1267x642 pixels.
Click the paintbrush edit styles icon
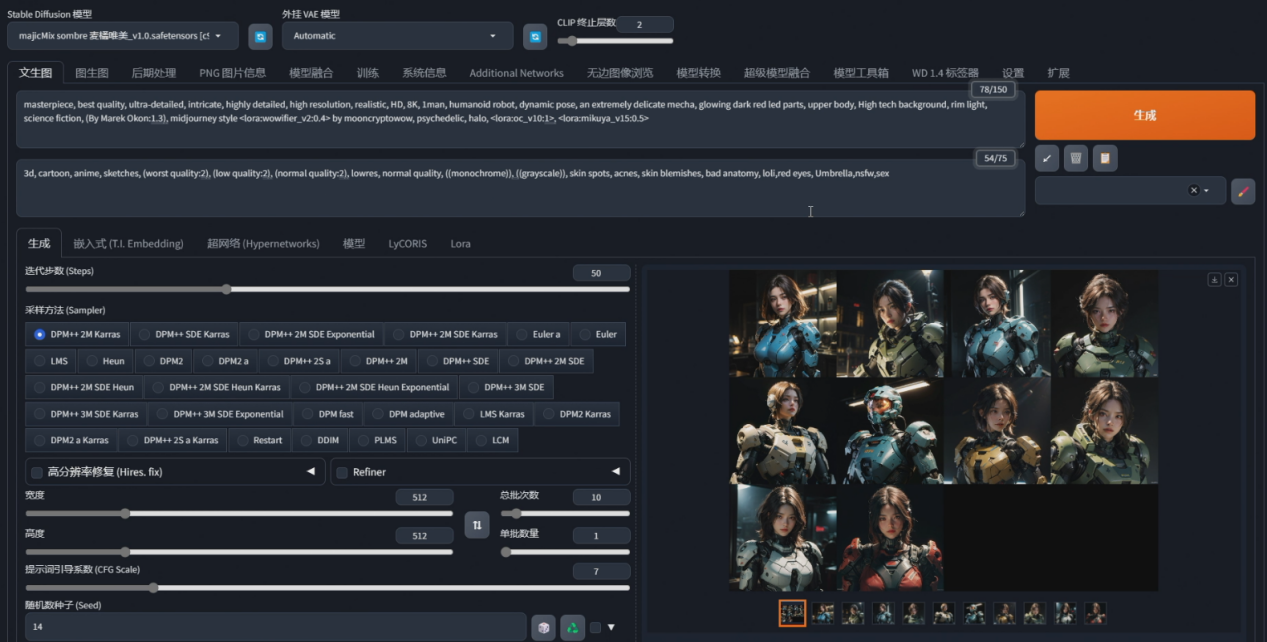tap(1242, 191)
